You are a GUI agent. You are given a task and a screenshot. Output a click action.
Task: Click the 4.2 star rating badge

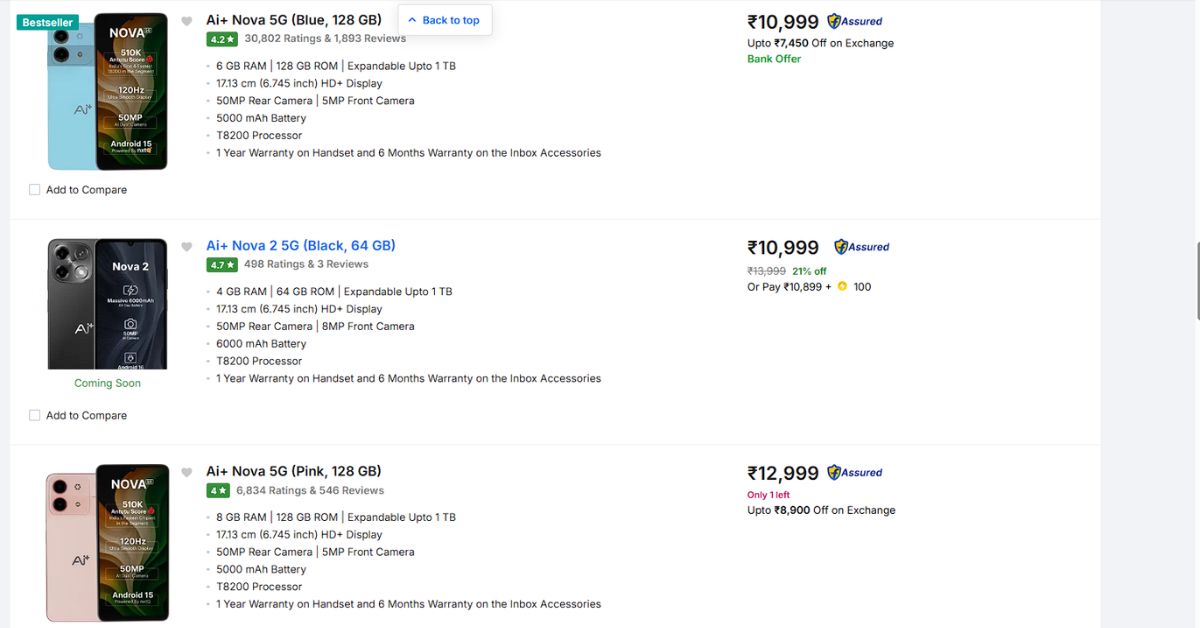(222, 39)
